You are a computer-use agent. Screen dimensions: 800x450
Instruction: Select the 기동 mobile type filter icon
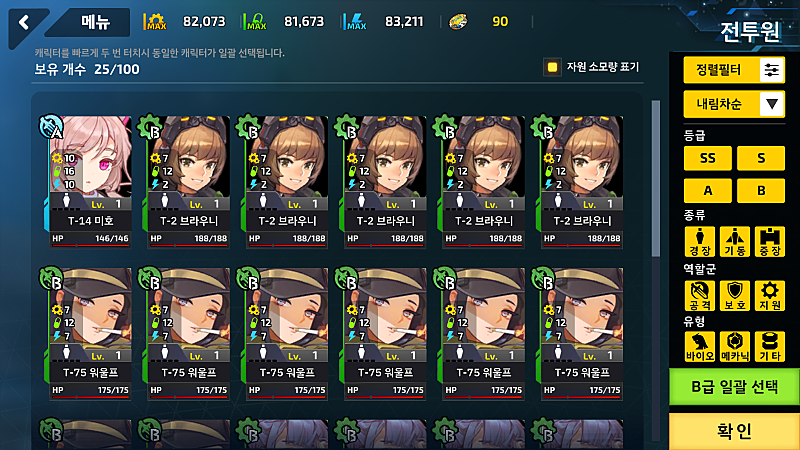point(735,242)
